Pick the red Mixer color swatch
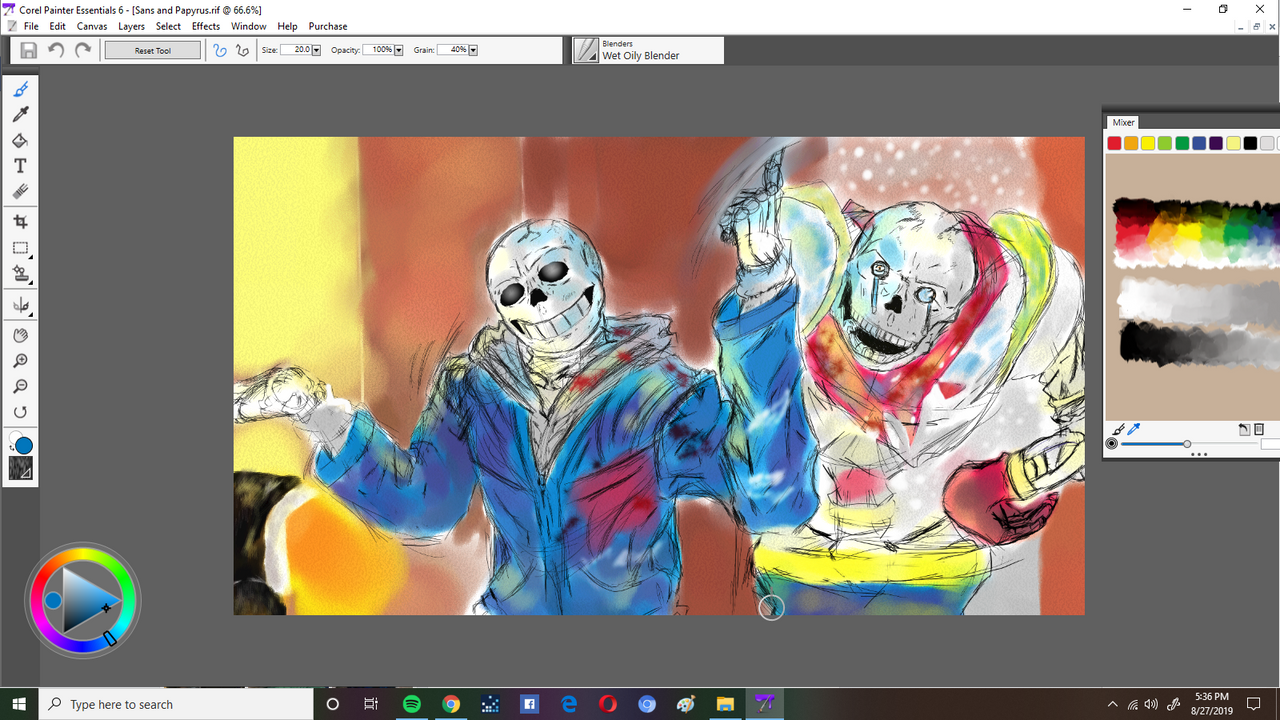1280x720 pixels. (x=1115, y=144)
